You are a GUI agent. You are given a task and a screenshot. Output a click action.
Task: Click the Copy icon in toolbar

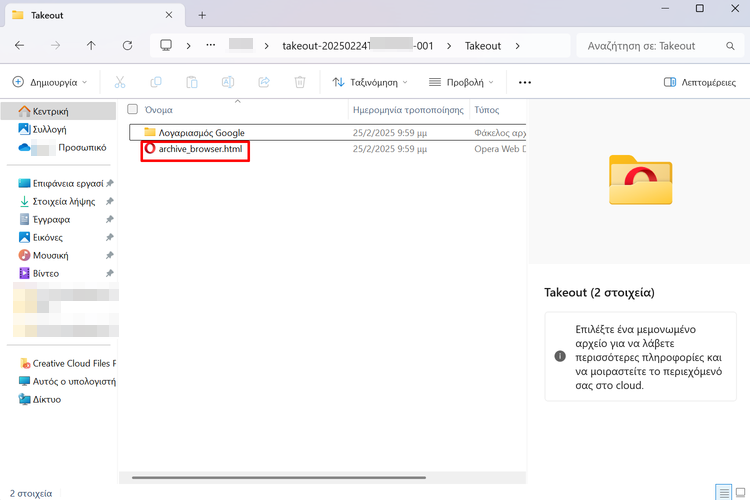coord(156,82)
